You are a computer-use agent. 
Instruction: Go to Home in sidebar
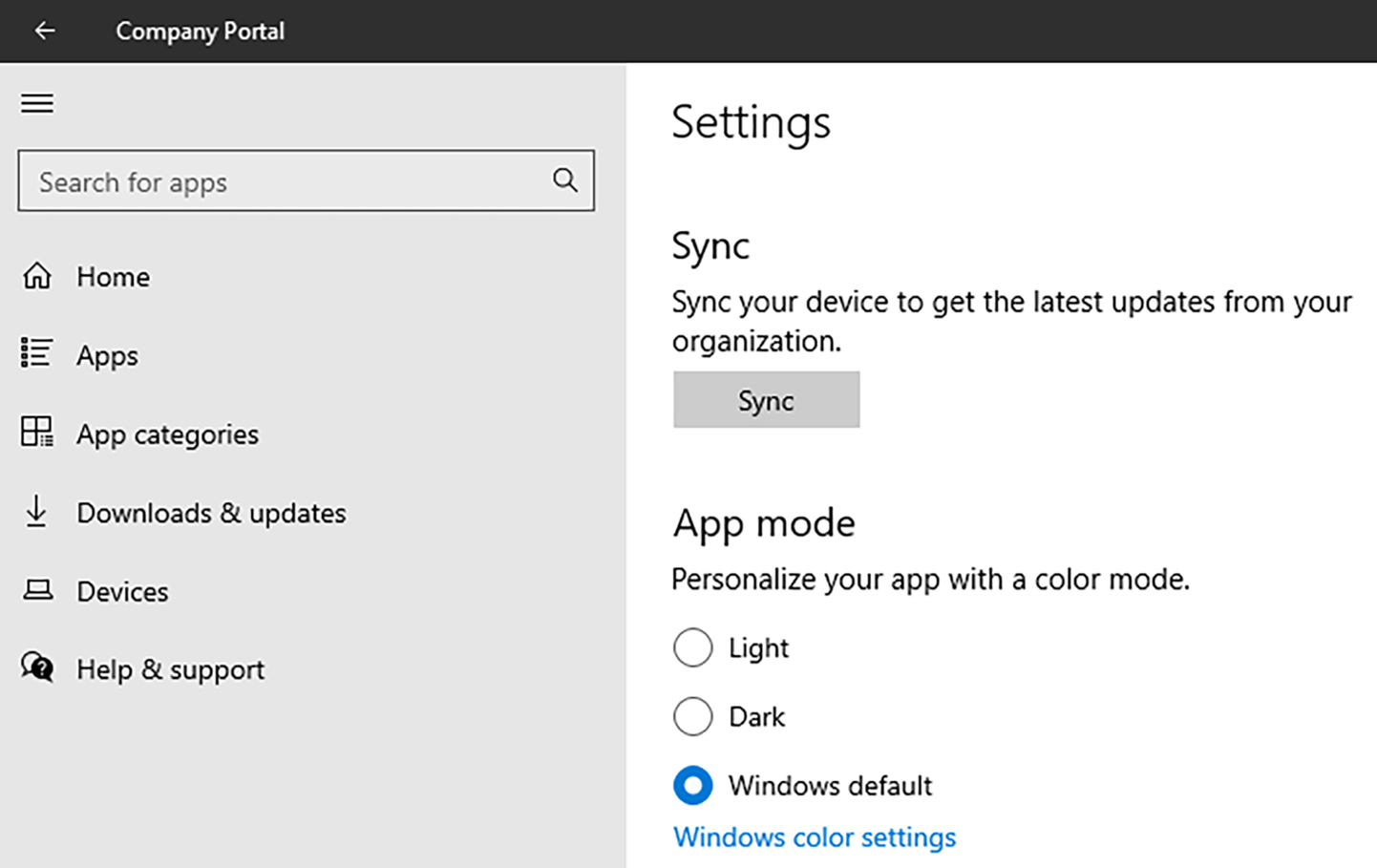tap(113, 277)
